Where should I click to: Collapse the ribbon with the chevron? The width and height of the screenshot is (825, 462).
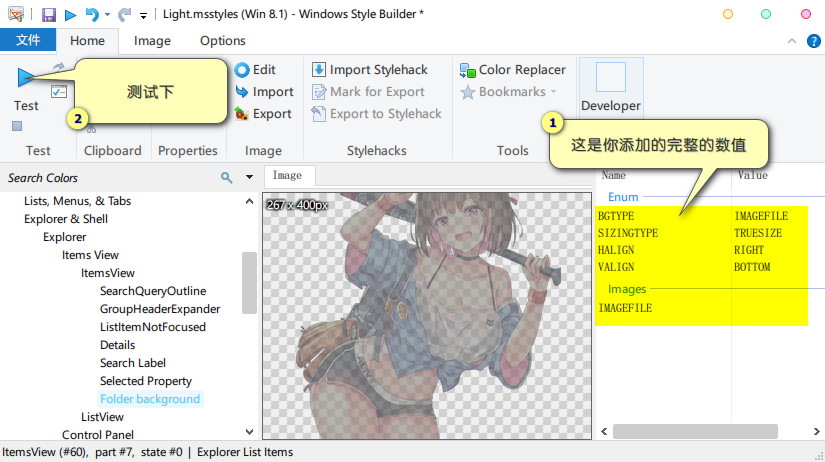tap(792, 41)
